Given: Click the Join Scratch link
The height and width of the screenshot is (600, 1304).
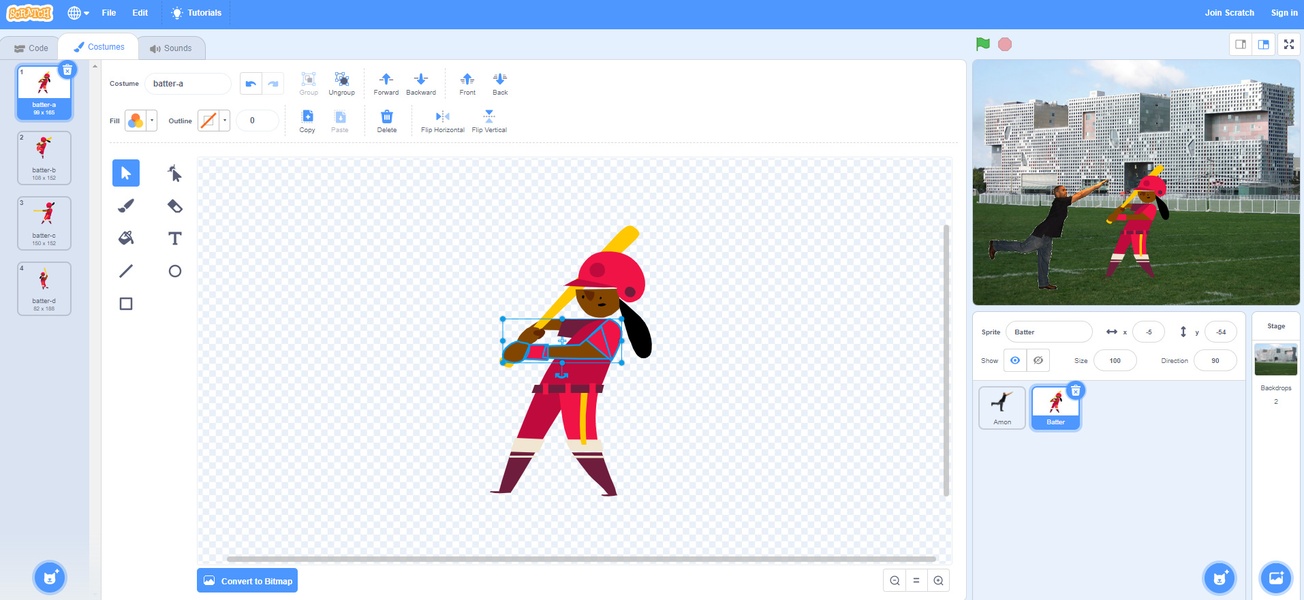Looking at the screenshot, I should (x=1229, y=13).
